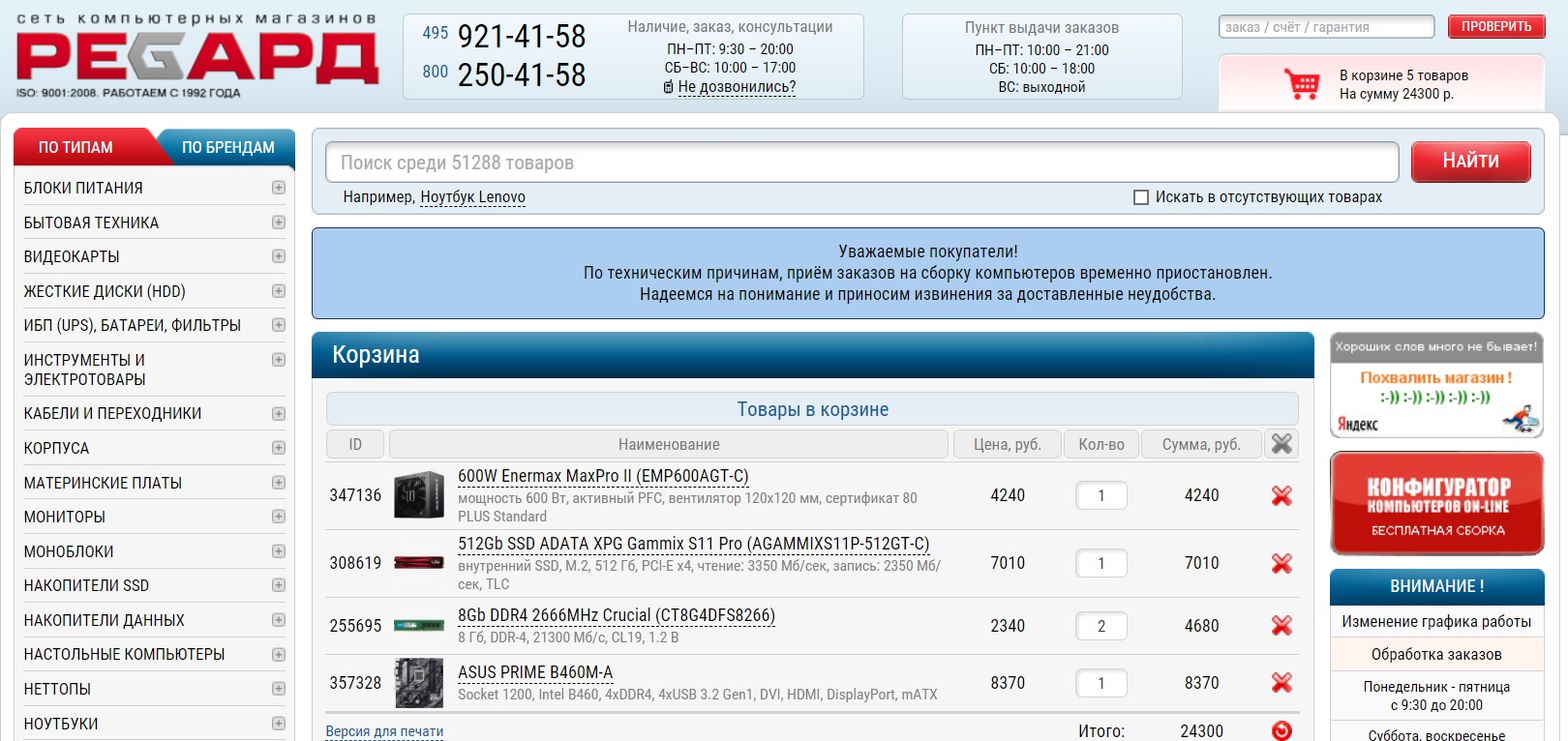The height and width of the screenshot is (741, 1568).
Task: Open Версия для печати link
Action: tap(384, 731)
